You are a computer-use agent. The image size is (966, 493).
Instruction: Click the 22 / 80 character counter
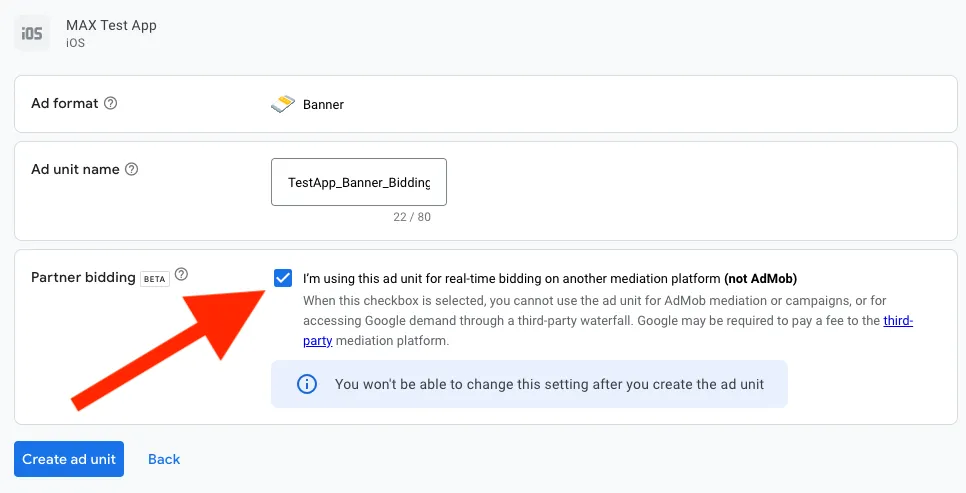[x=411, y=216]
